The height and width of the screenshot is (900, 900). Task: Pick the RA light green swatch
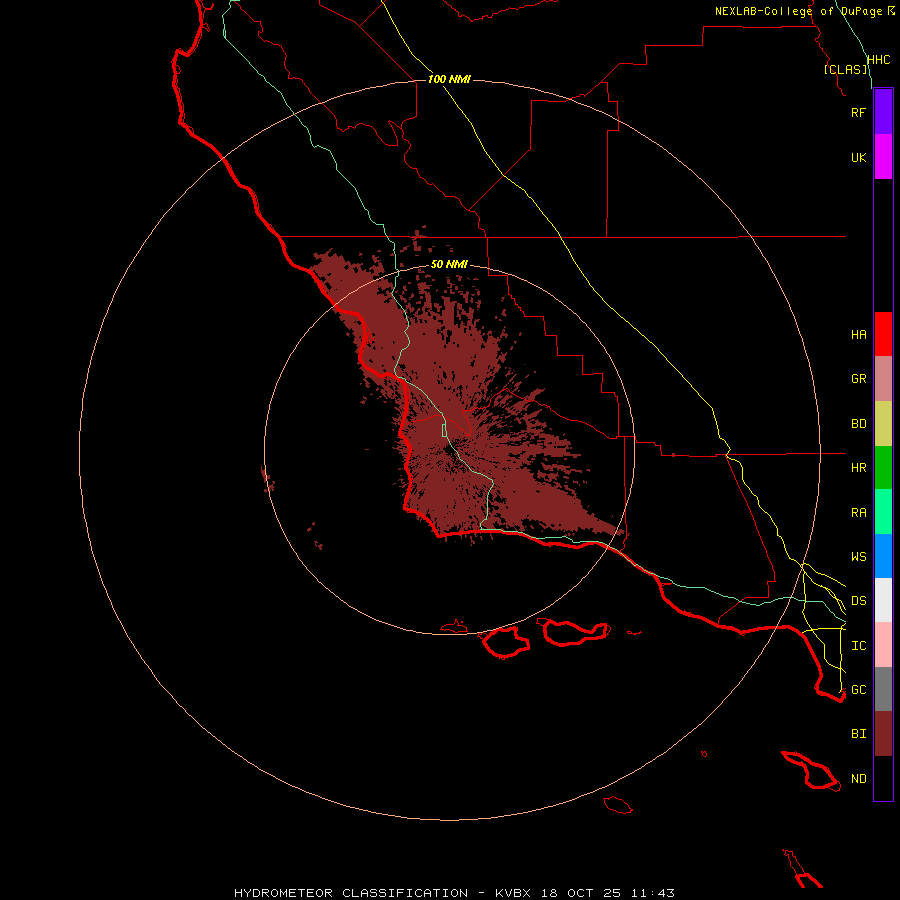(883, 512)
